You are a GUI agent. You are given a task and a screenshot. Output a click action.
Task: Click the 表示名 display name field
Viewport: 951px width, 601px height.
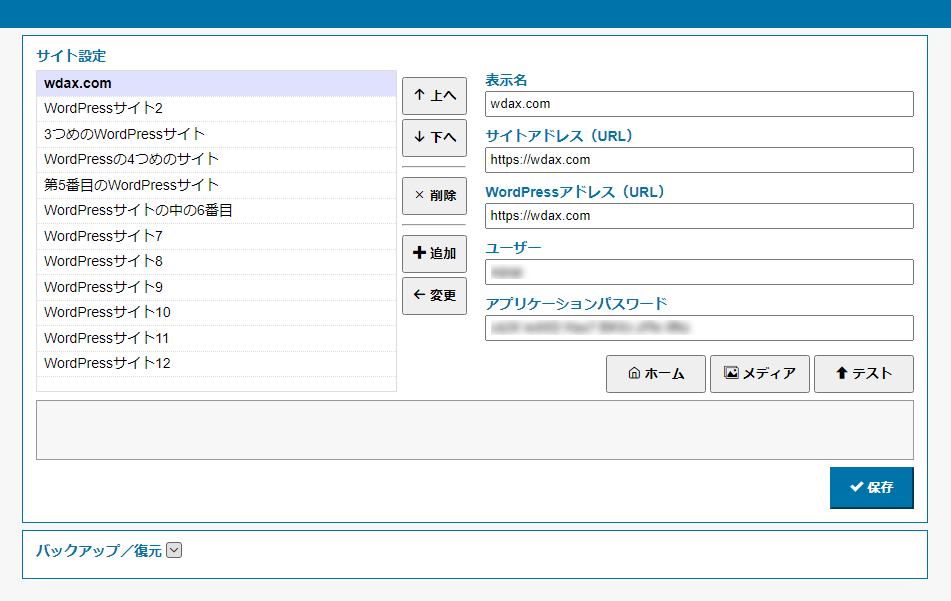(x=698, y=104)
